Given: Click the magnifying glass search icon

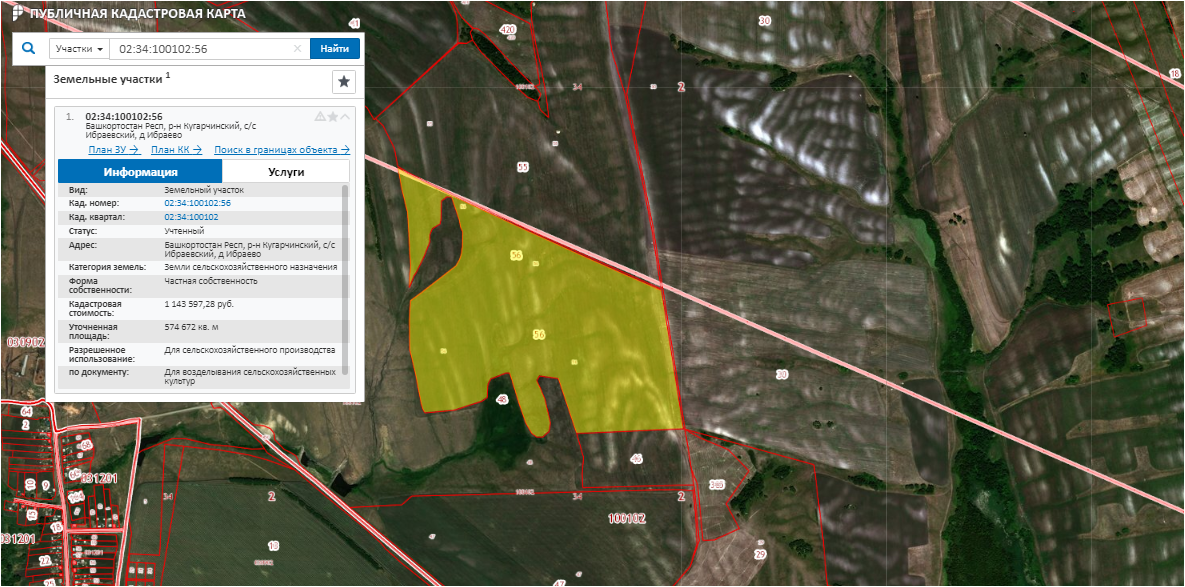Looking at the screenshot, I should [x=28, y=48].
